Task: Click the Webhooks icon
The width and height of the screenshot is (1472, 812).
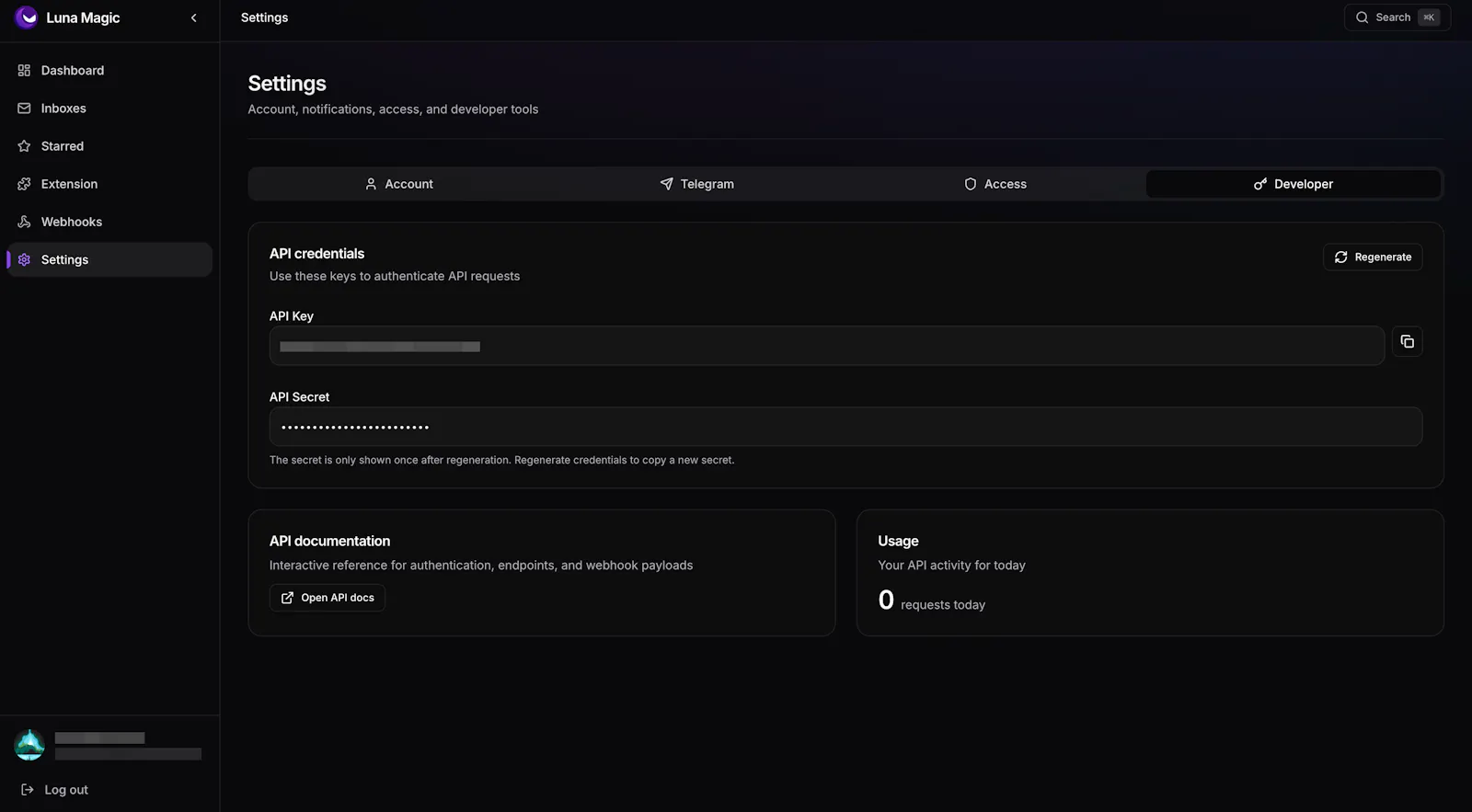Action: coord(24,222)
